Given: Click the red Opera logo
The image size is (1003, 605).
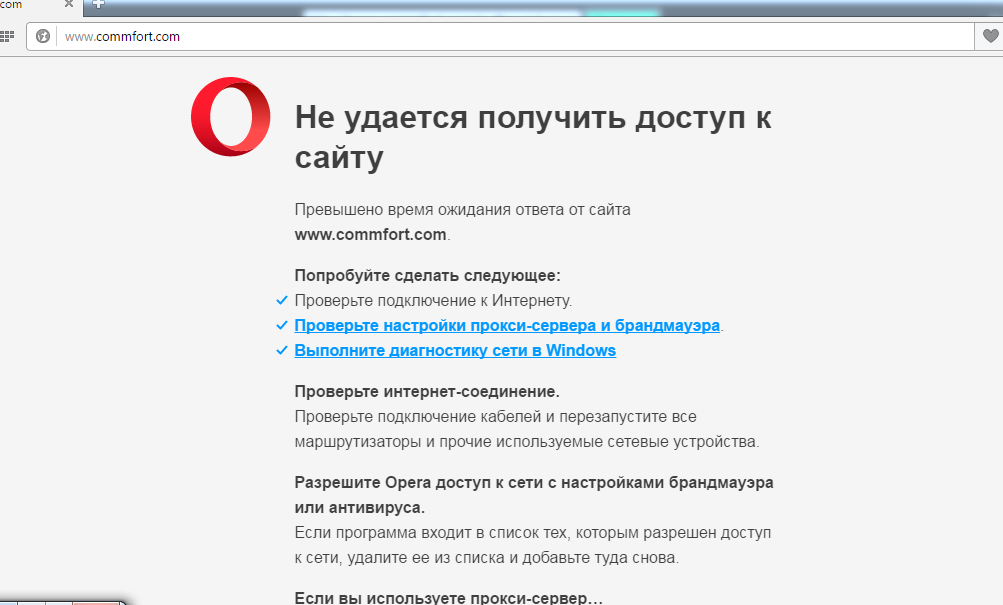Looking at the screenshot, I should (230, 117).
